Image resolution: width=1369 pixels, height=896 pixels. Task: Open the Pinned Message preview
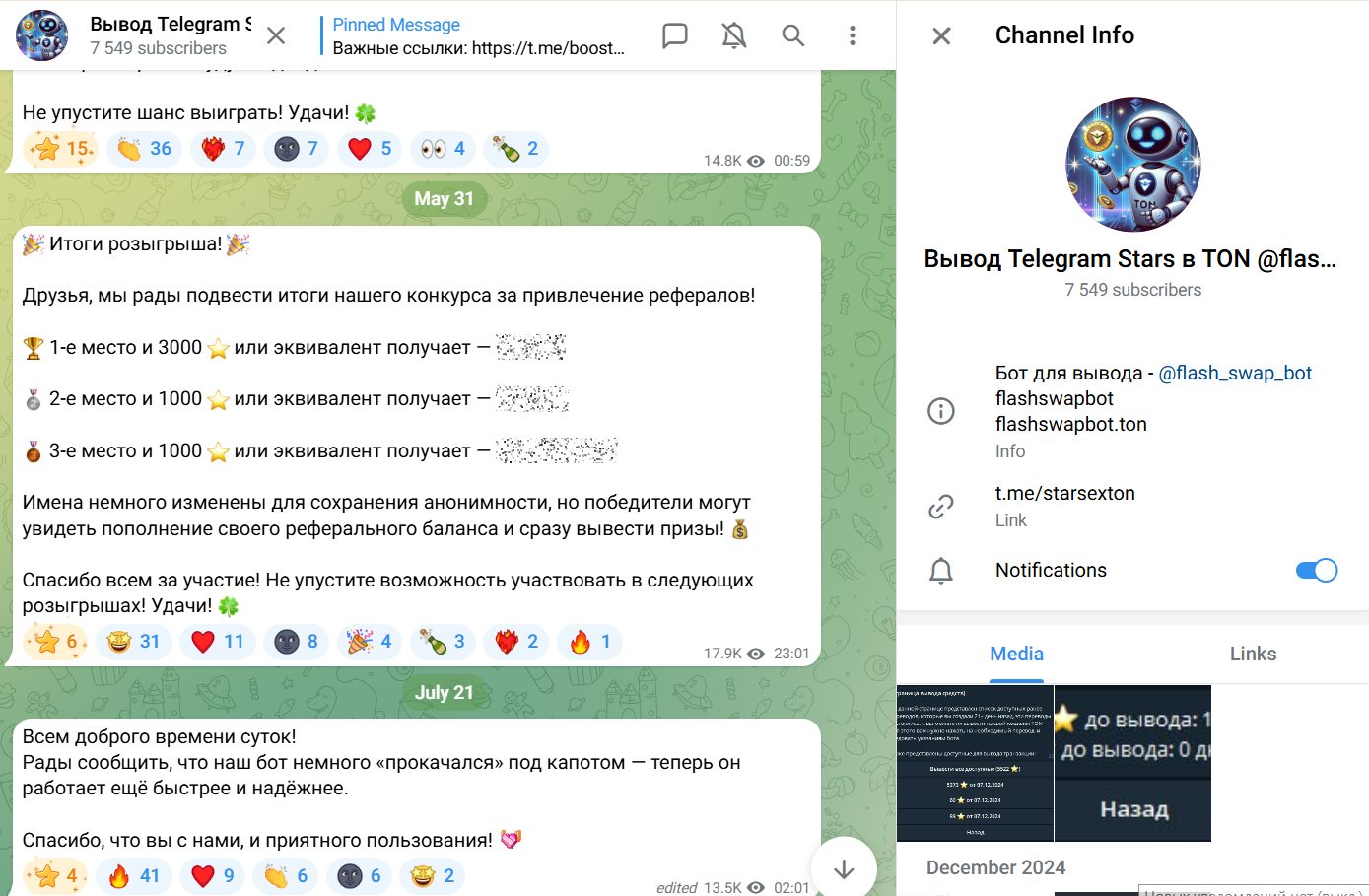click(x=479, y=35)
